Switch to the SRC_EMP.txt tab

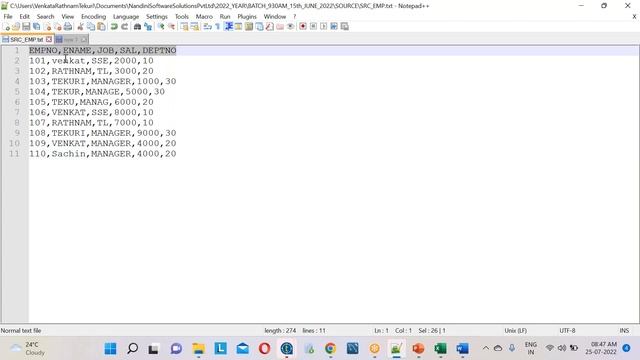26,40
